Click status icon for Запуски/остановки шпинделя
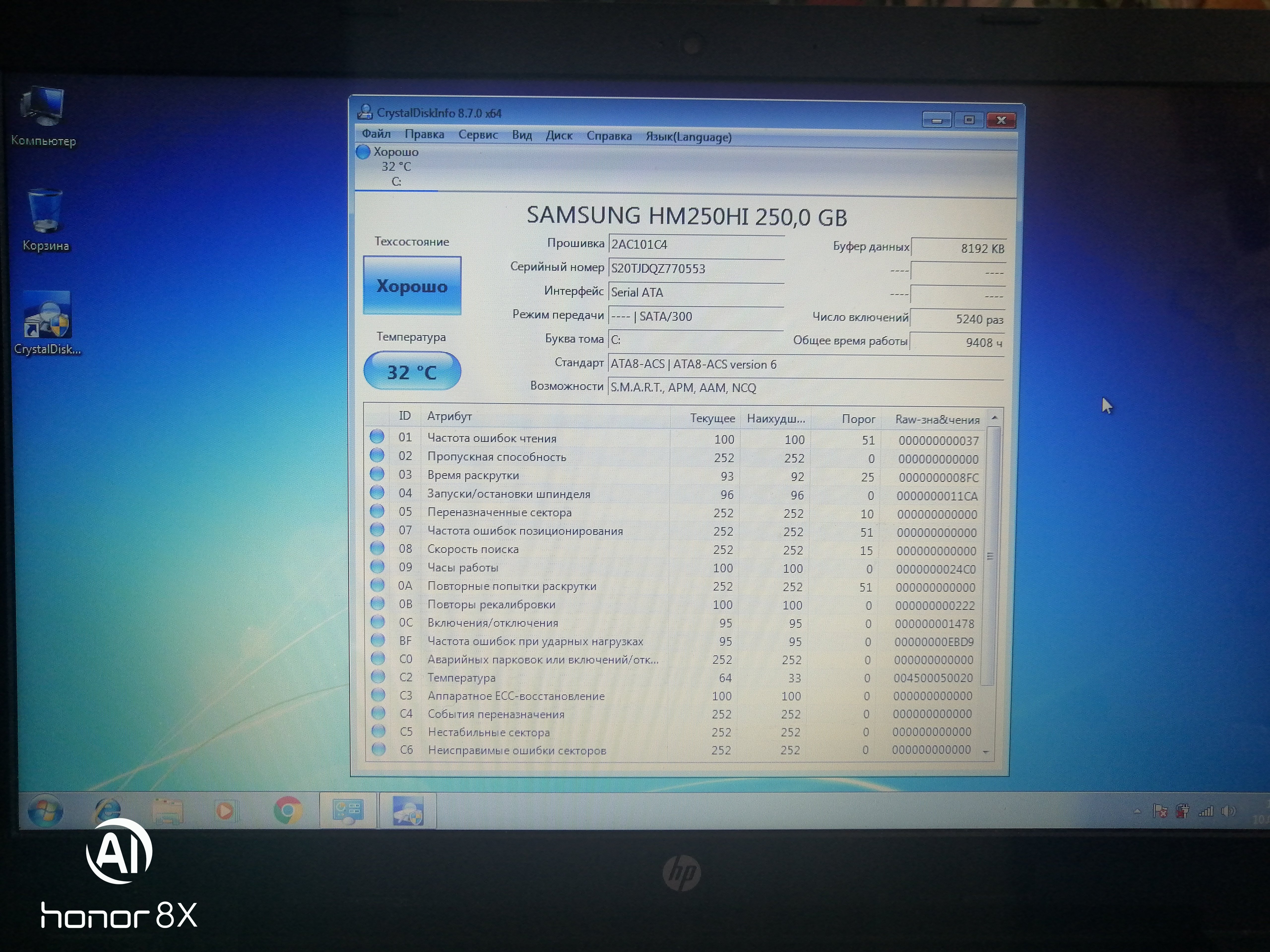Viewport: 1270px width, 952px height. tap(377, 492)
